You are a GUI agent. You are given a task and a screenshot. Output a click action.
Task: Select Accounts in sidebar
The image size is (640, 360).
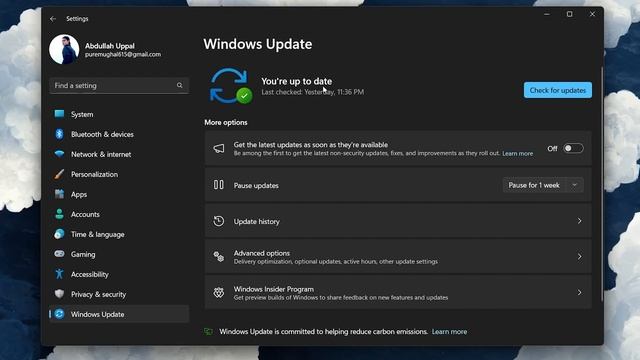(x=119, y=214)
